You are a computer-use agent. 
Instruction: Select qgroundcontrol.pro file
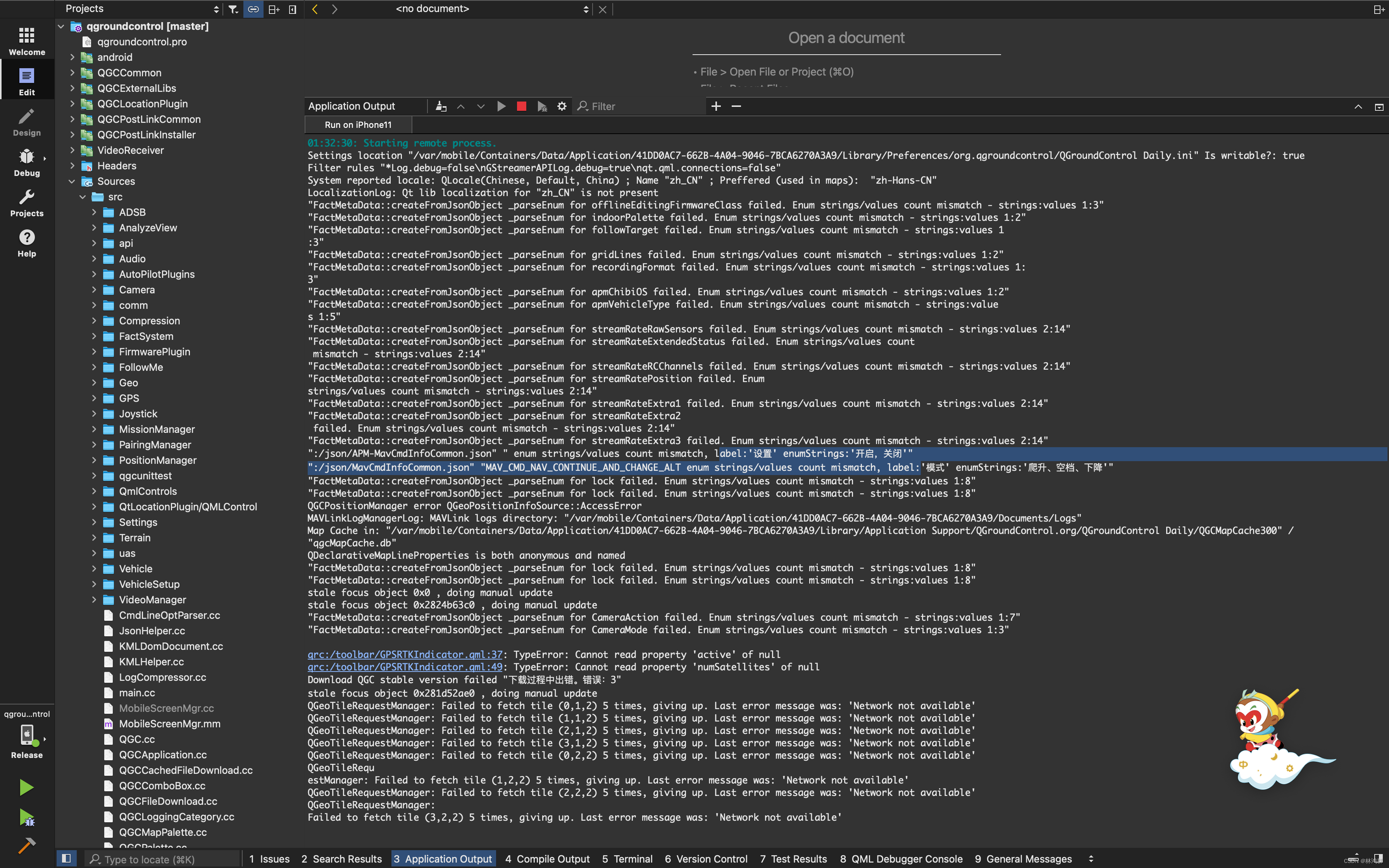pos(142,42)
